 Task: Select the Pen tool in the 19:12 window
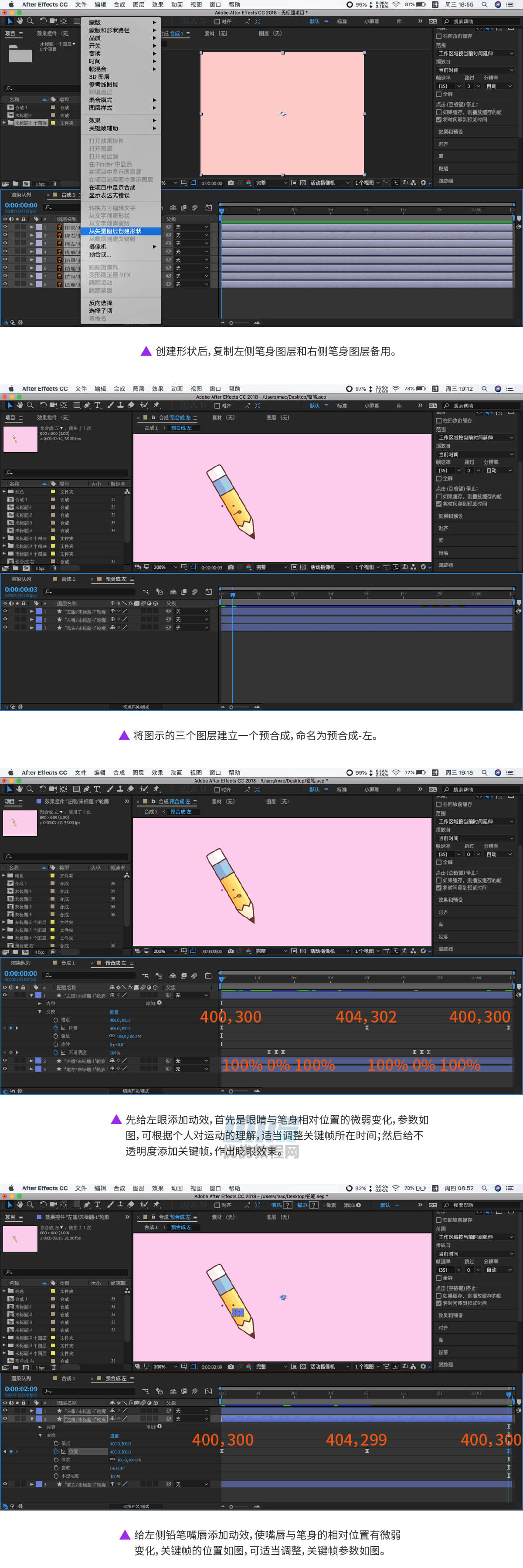[87, 405]
